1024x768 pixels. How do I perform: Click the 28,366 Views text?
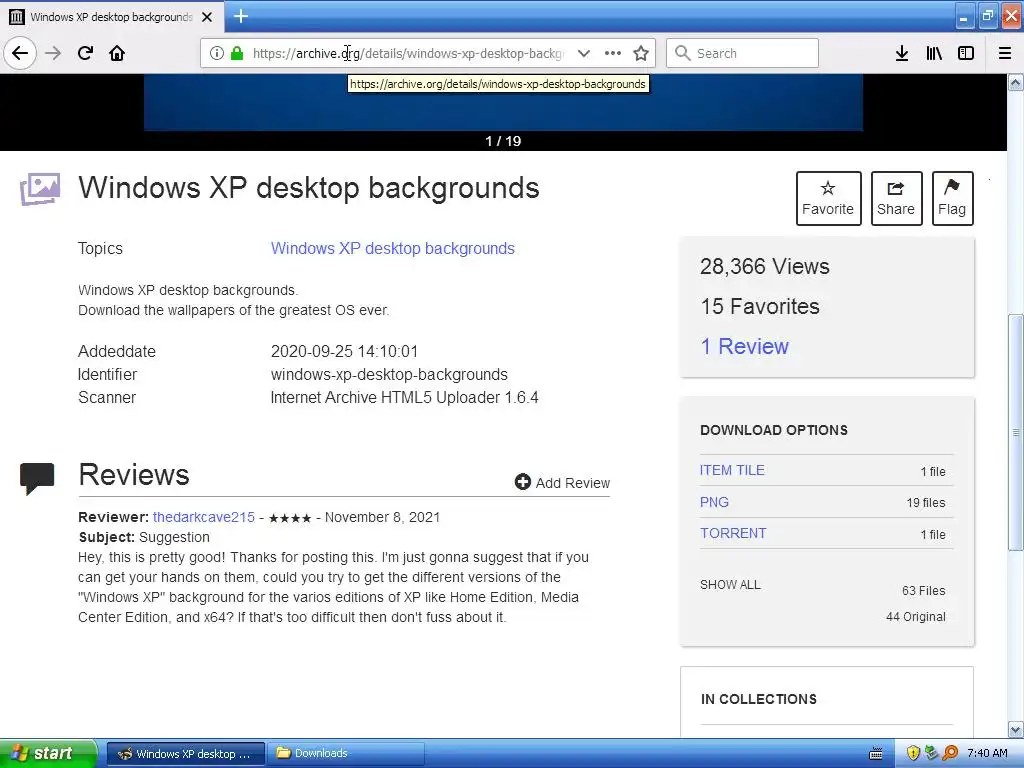[765, 266]
